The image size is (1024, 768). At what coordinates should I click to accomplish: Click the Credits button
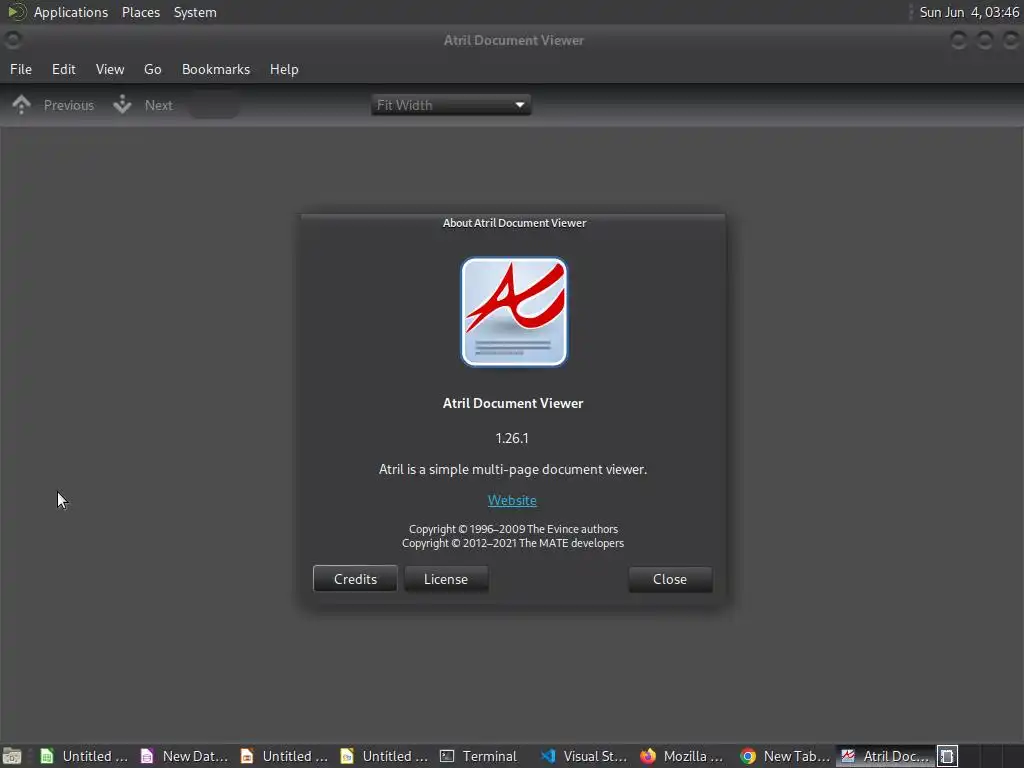[x=355, y=579]
